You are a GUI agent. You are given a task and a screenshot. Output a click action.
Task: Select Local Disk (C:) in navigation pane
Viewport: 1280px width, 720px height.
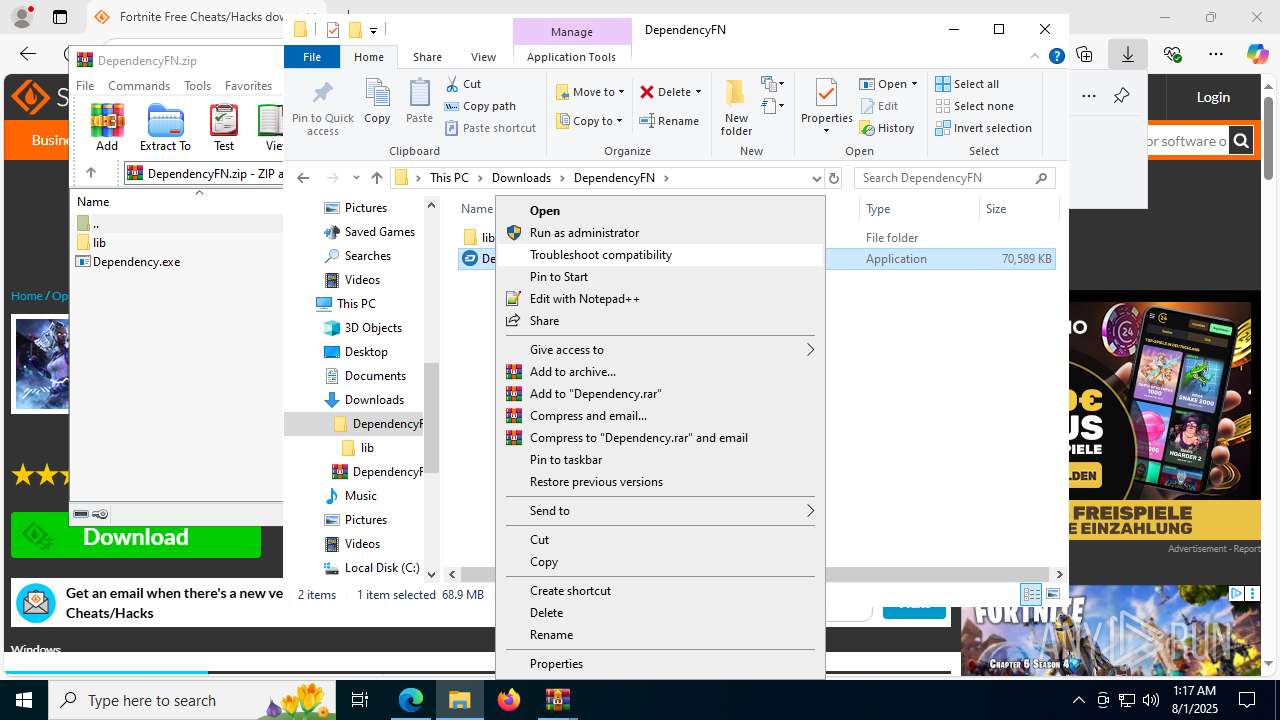point(381,568)
